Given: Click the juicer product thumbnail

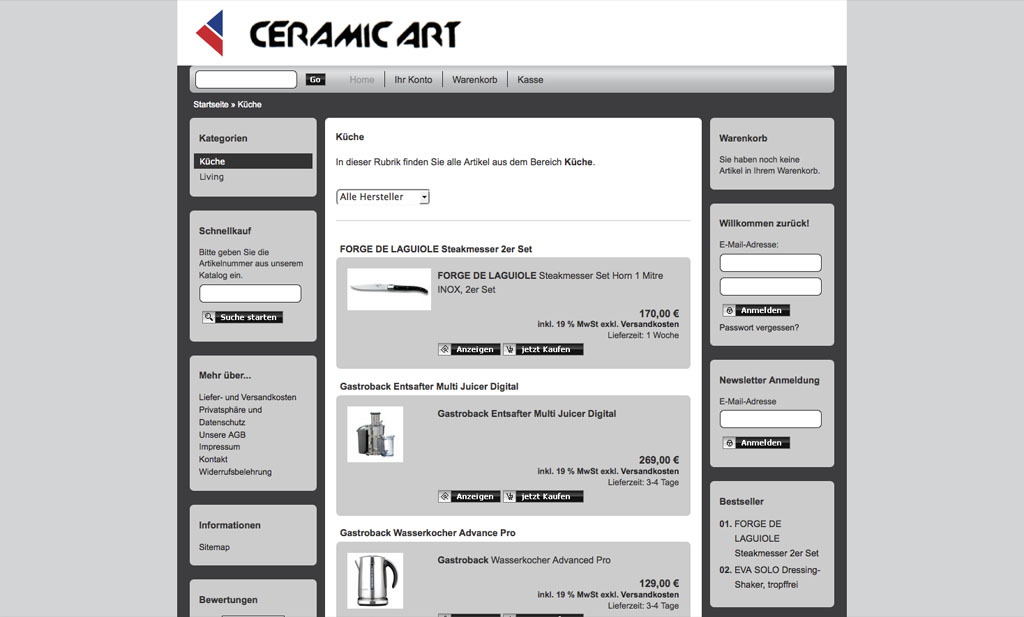Looking at the screenshot, I should click(375, 434).
